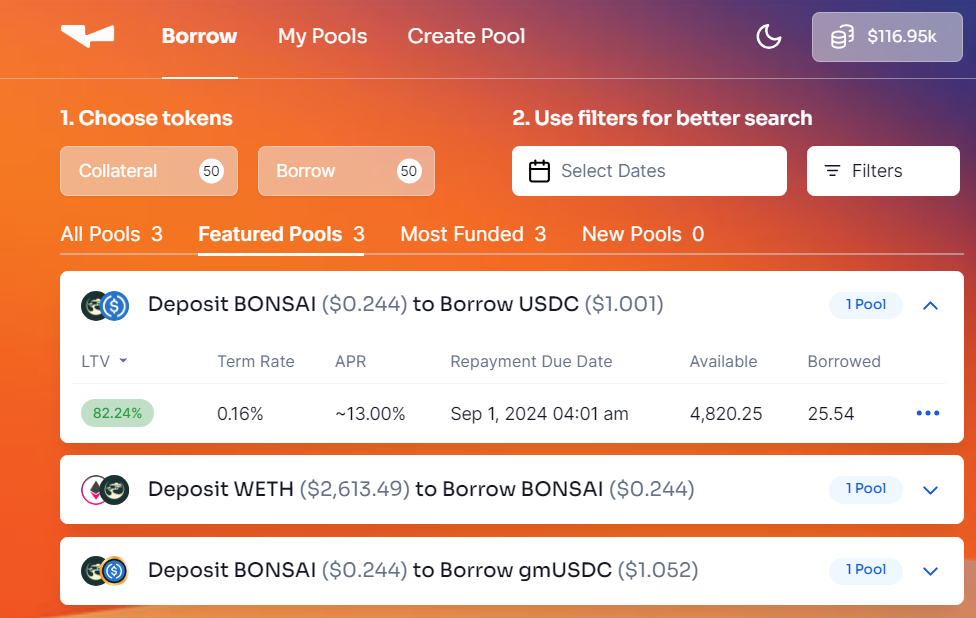Image resolution: width=976 pixels, height=618 pixels.
Task: Switch to the All Pools tab
Action: (111, 234)
